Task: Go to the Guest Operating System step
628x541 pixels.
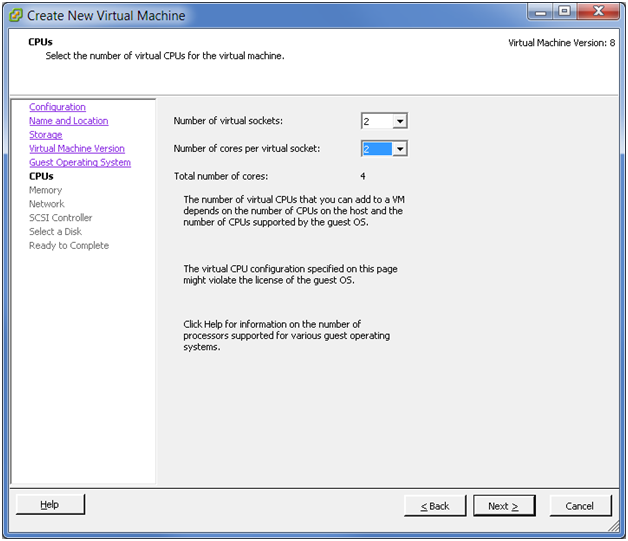Action: (x=80, y=163)
